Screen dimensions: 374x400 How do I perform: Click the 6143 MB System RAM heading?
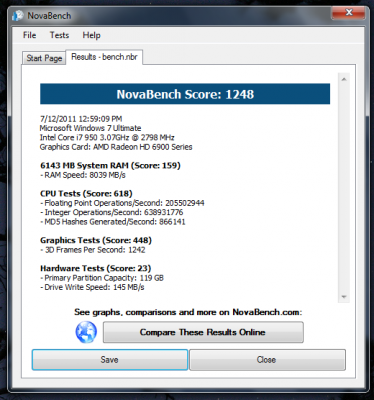click(110, 165)
